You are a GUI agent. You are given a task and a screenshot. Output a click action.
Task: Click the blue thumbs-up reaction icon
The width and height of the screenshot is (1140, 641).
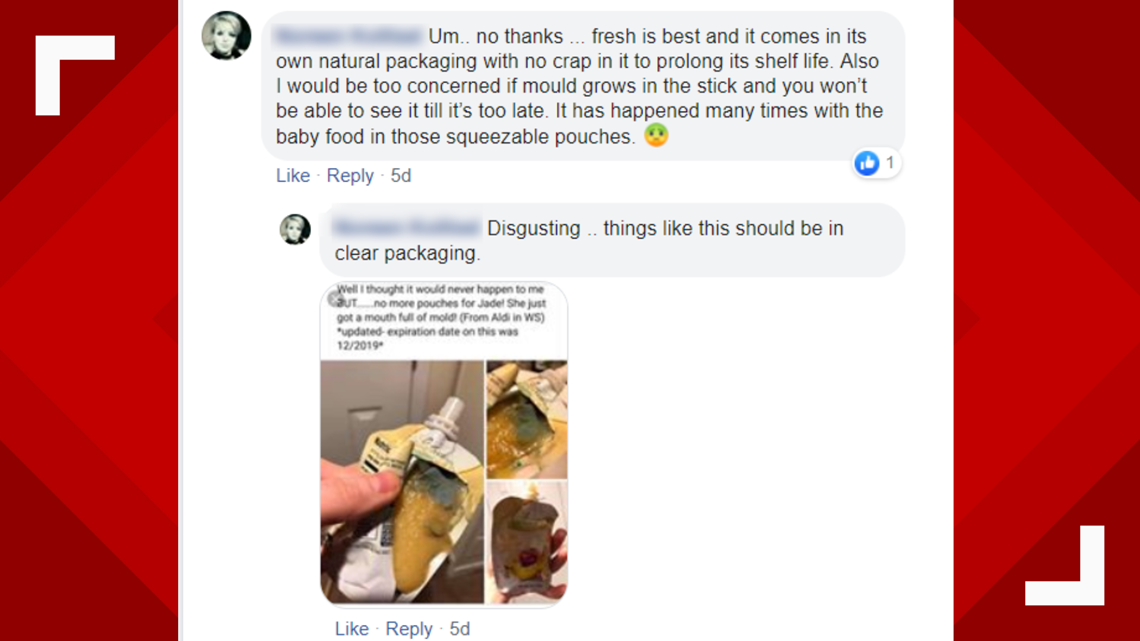(x=866, y=163)
